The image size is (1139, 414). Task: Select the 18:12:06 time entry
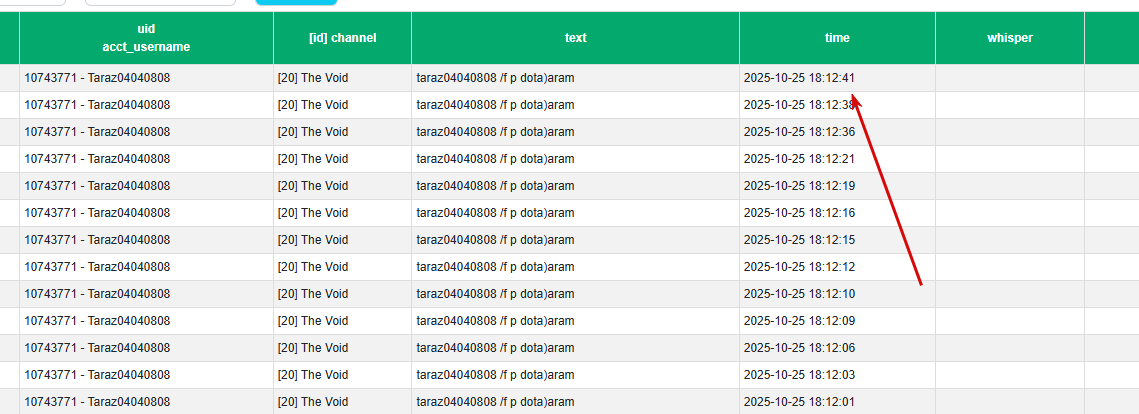tap(799, 348)
